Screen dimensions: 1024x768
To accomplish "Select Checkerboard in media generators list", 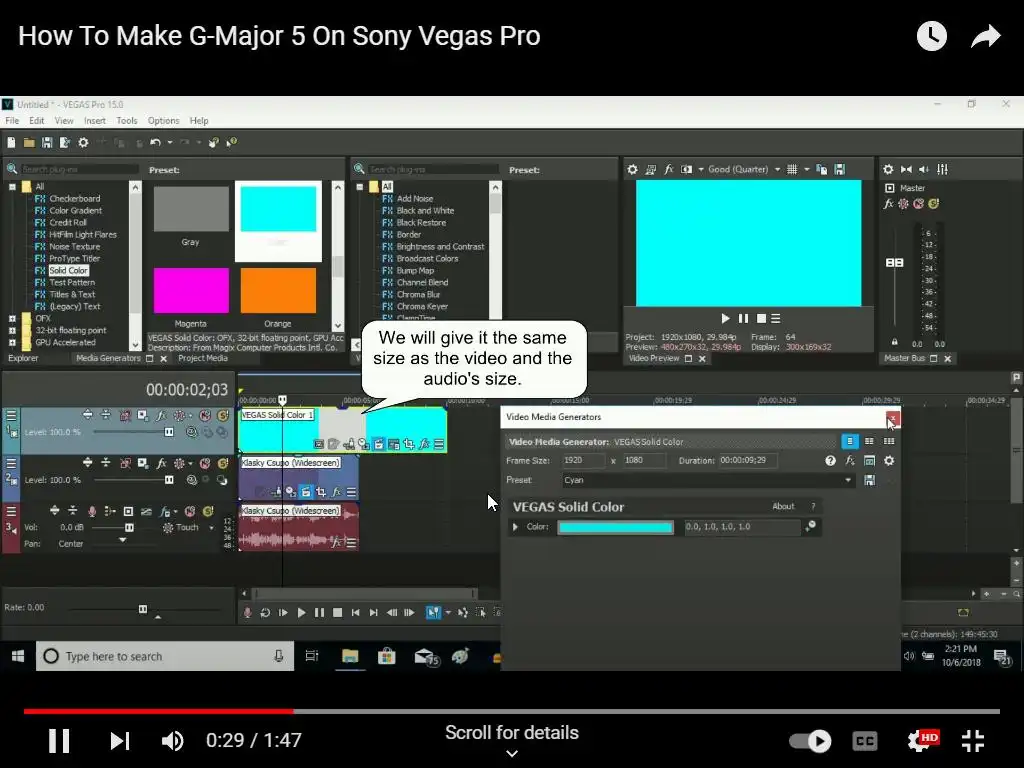I will point(74,199).
